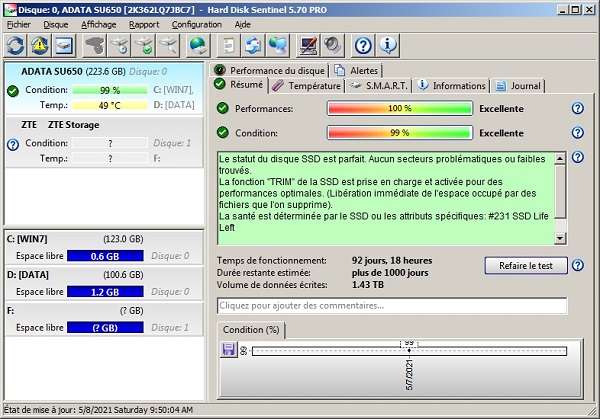Select the ZTE Storage disk entry
The height and width of the screenshot is (419, 600).
point(104,142)
